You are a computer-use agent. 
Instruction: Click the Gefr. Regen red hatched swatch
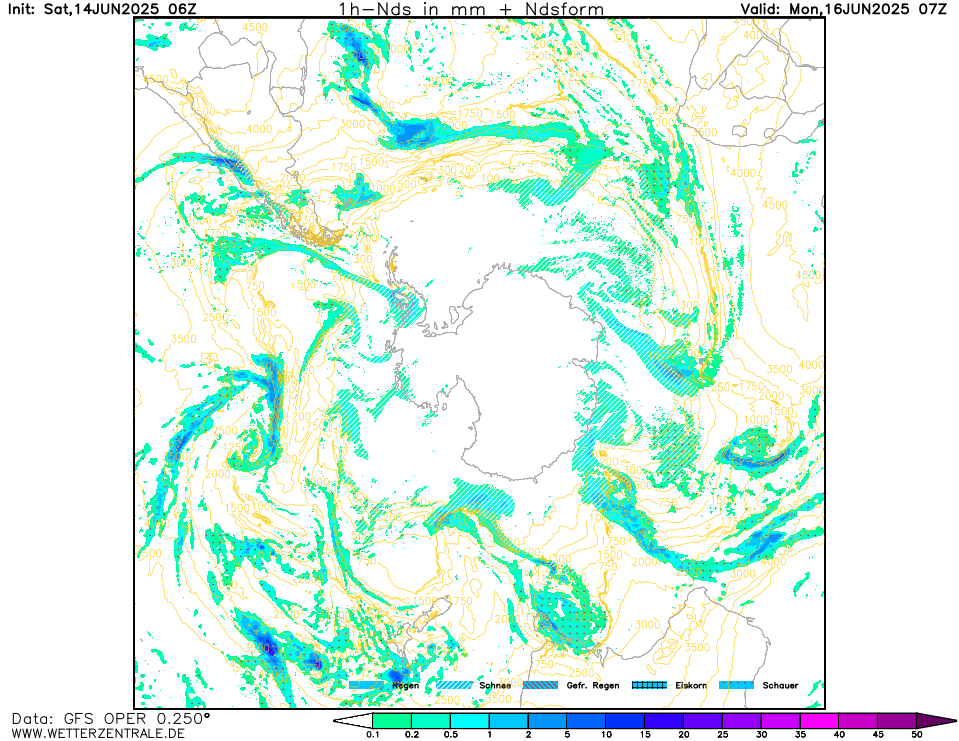(x=541, y=685)
